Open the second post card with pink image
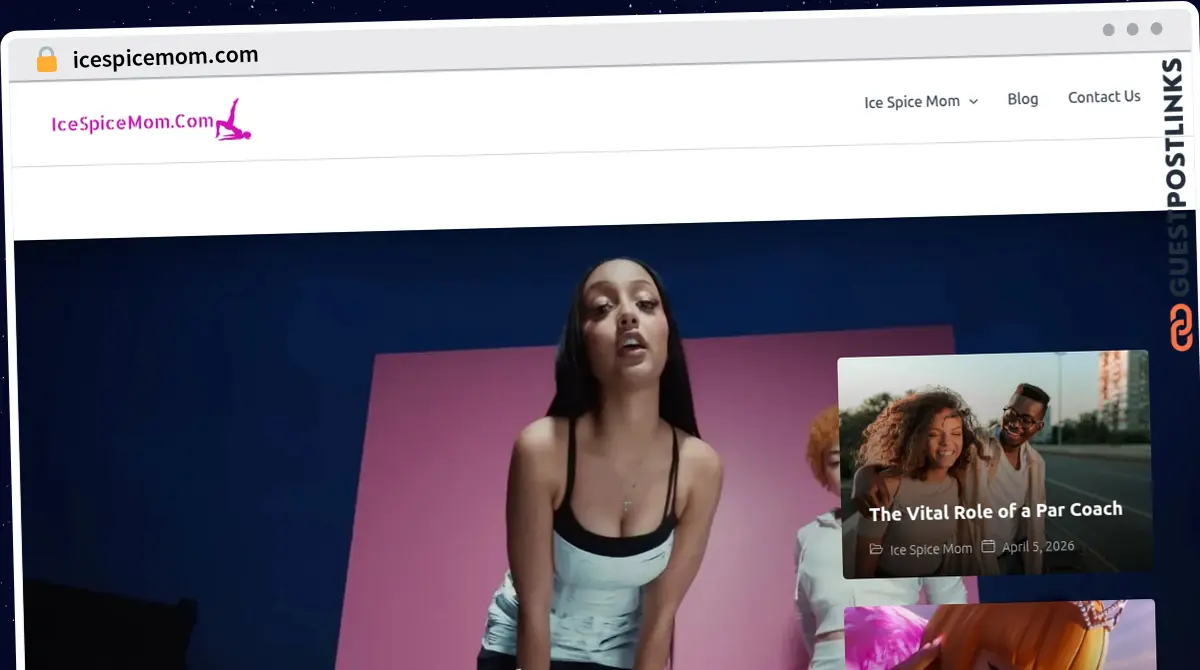This screenshot has height=670, width=1200. coord(1000,635)
